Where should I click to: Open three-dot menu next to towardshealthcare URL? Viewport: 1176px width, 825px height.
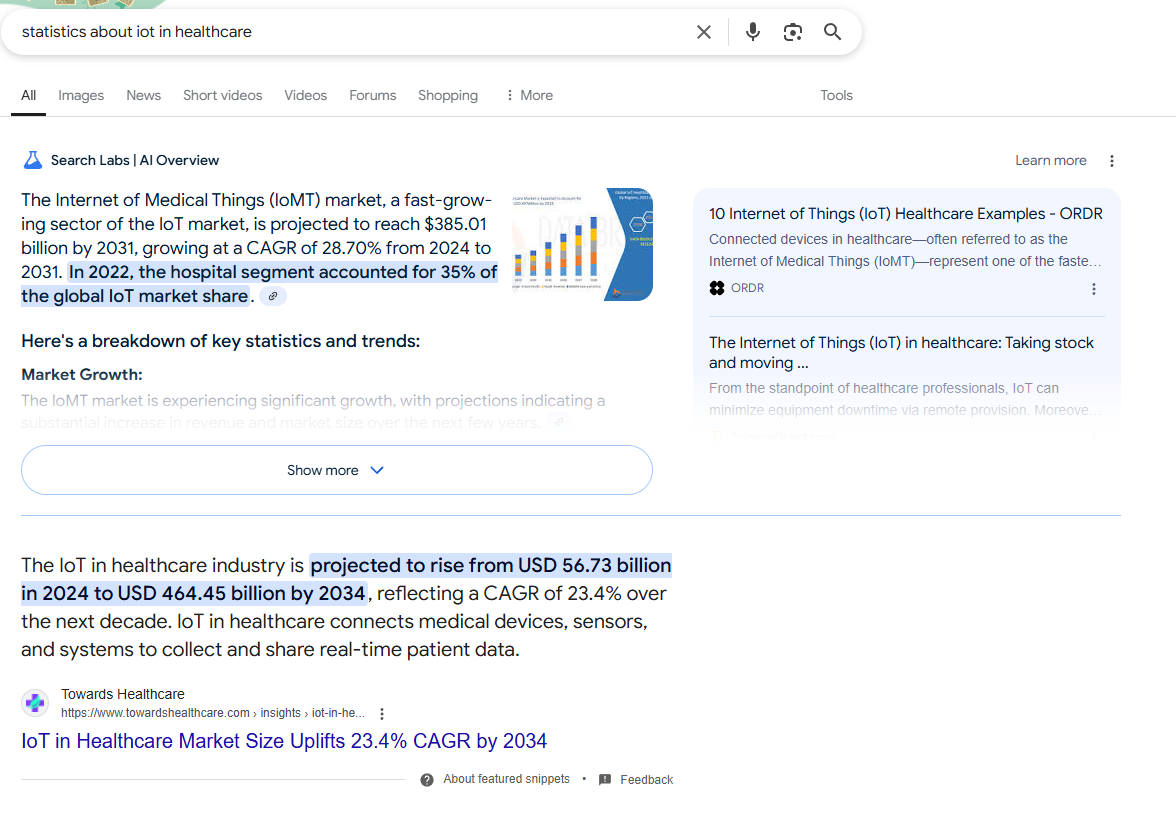[x=382, y=714]
